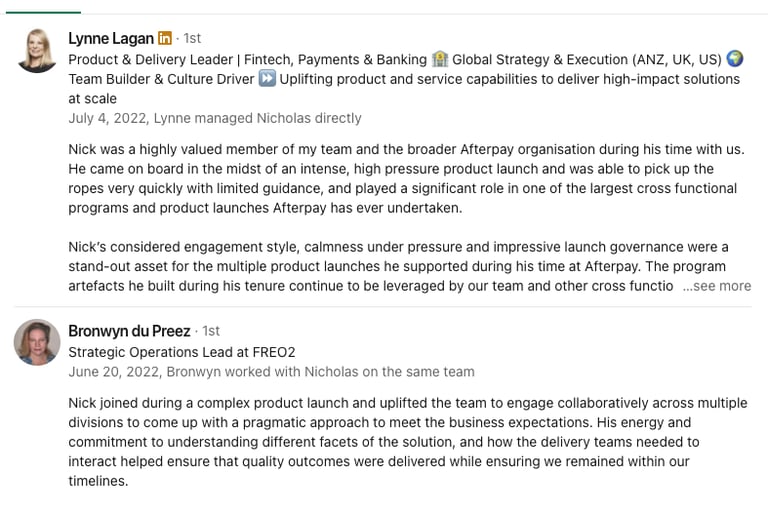The height and width of the screenshot is (511, 768).
Task: Click LinkedIn premium badge beside Lynne Lagan
Action: click(165, 38)
